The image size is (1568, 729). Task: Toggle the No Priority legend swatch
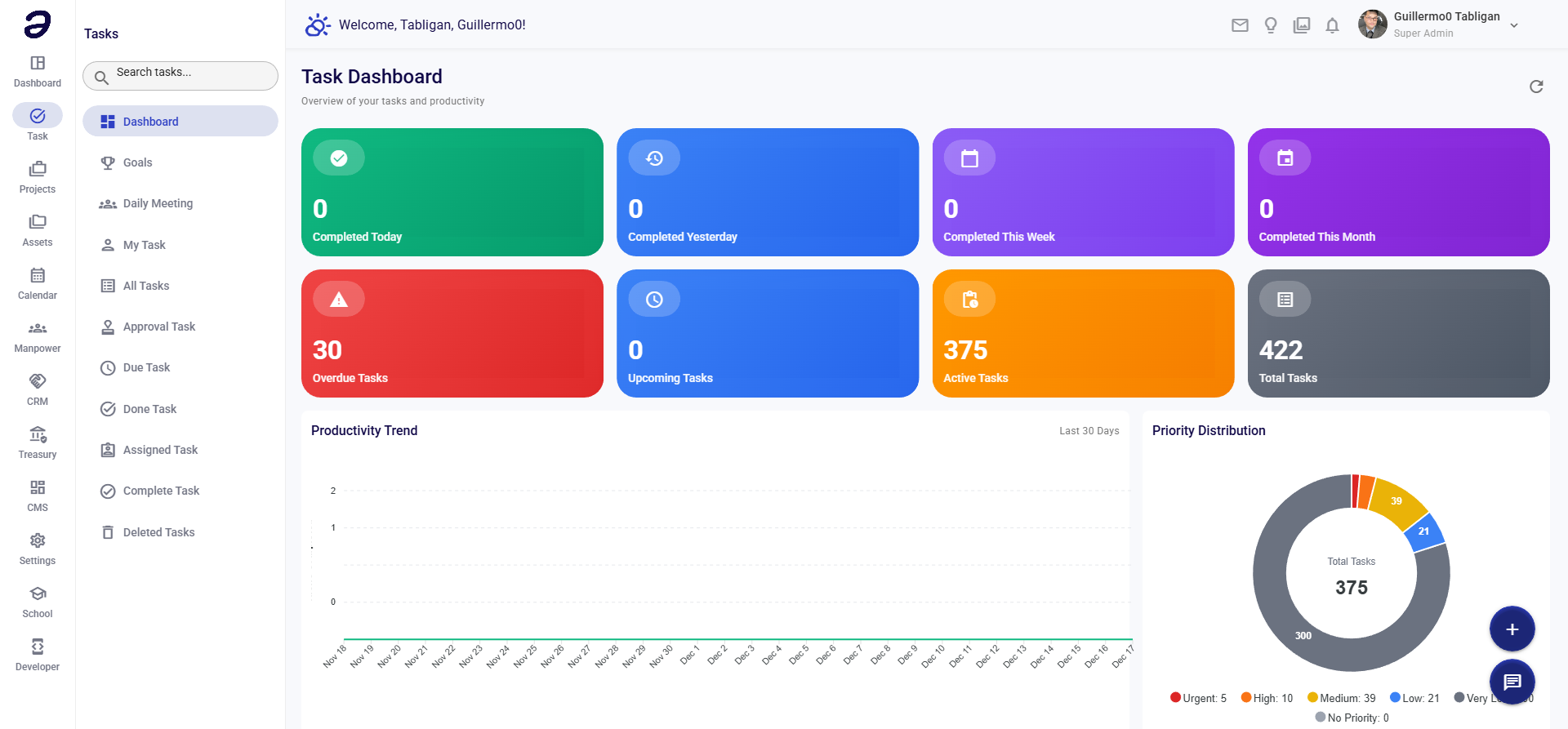click(x=1321, y=717)
